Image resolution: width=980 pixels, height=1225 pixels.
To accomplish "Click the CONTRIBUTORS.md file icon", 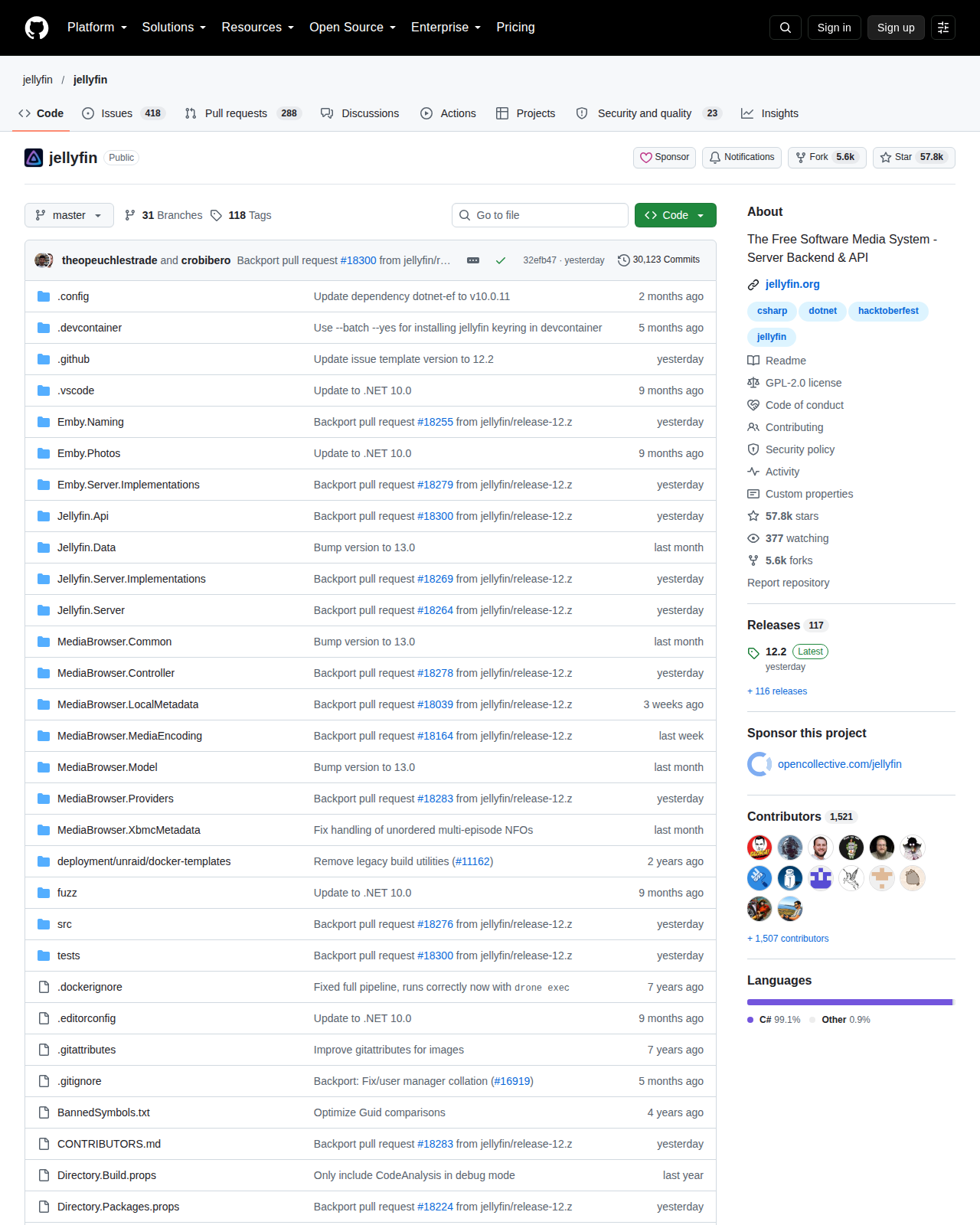I will [44, 1144].
